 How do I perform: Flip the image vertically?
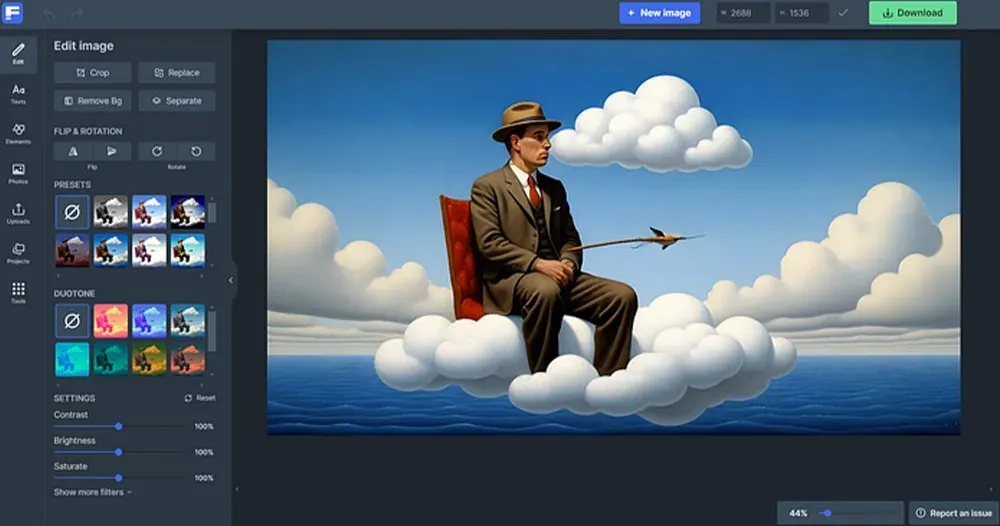pos(112,151)
